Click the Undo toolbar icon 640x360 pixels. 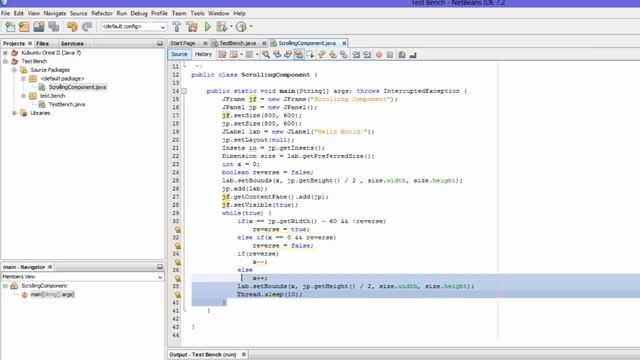(x=72, y=27)
